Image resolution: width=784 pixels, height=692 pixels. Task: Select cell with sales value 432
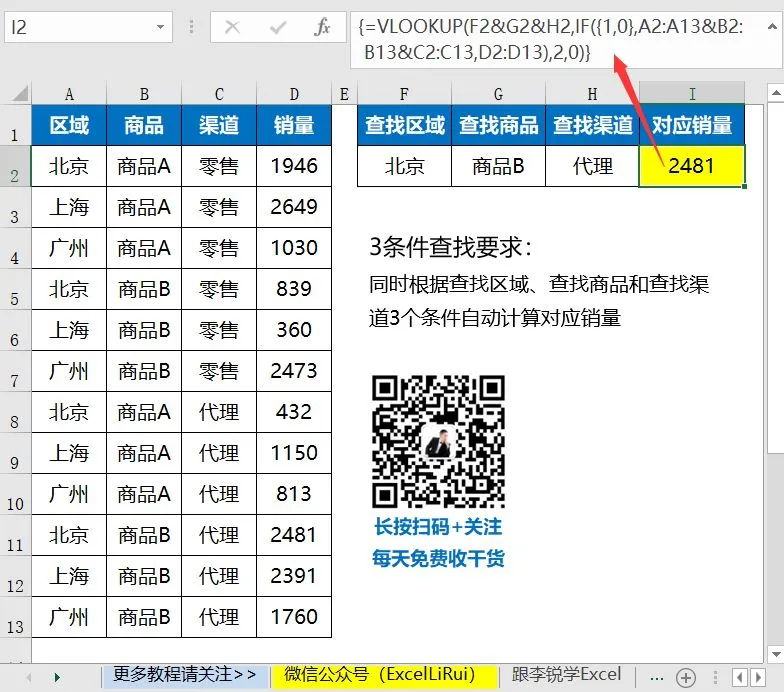point(294,412)
